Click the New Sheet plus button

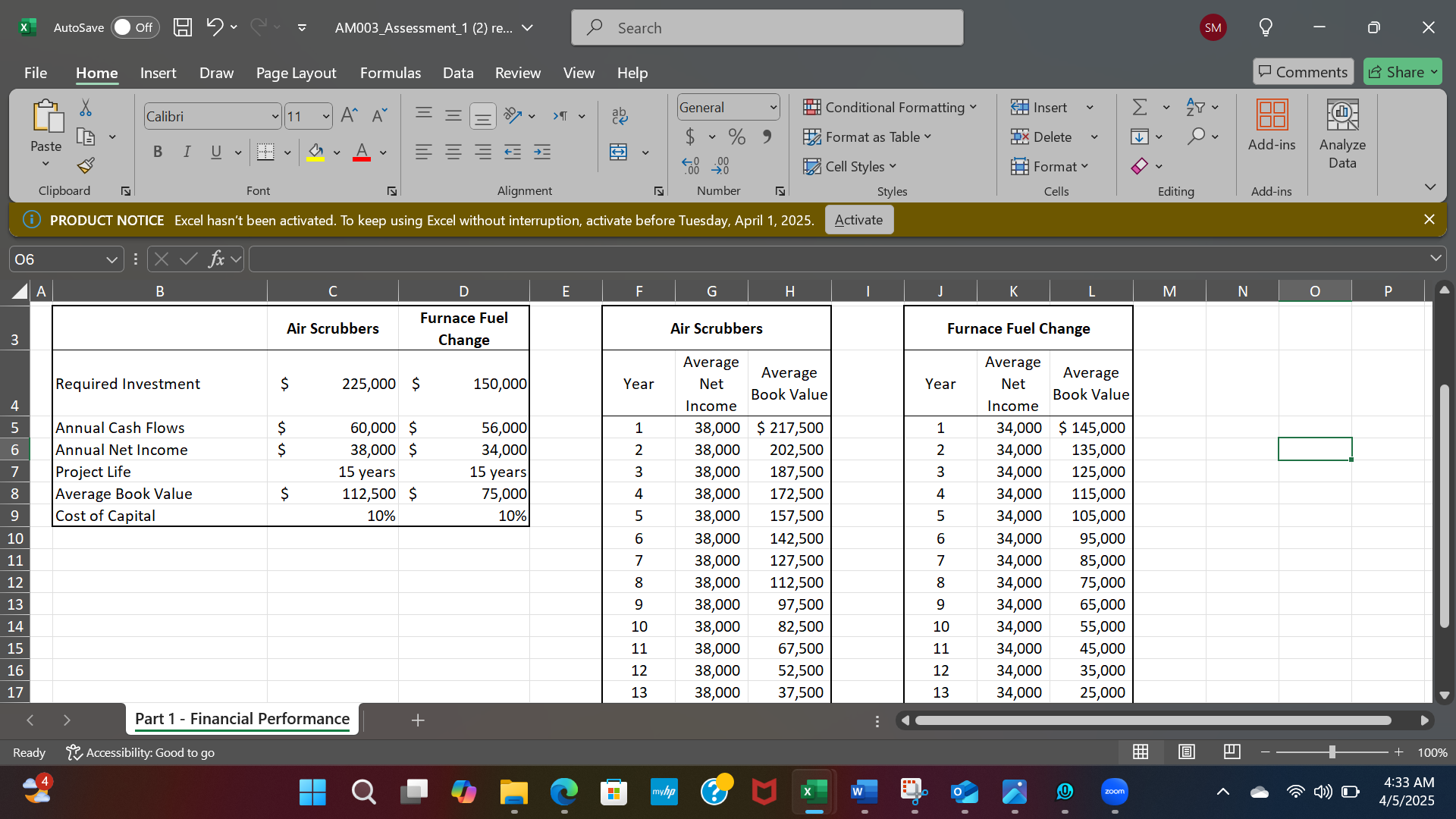pos(418,720)
